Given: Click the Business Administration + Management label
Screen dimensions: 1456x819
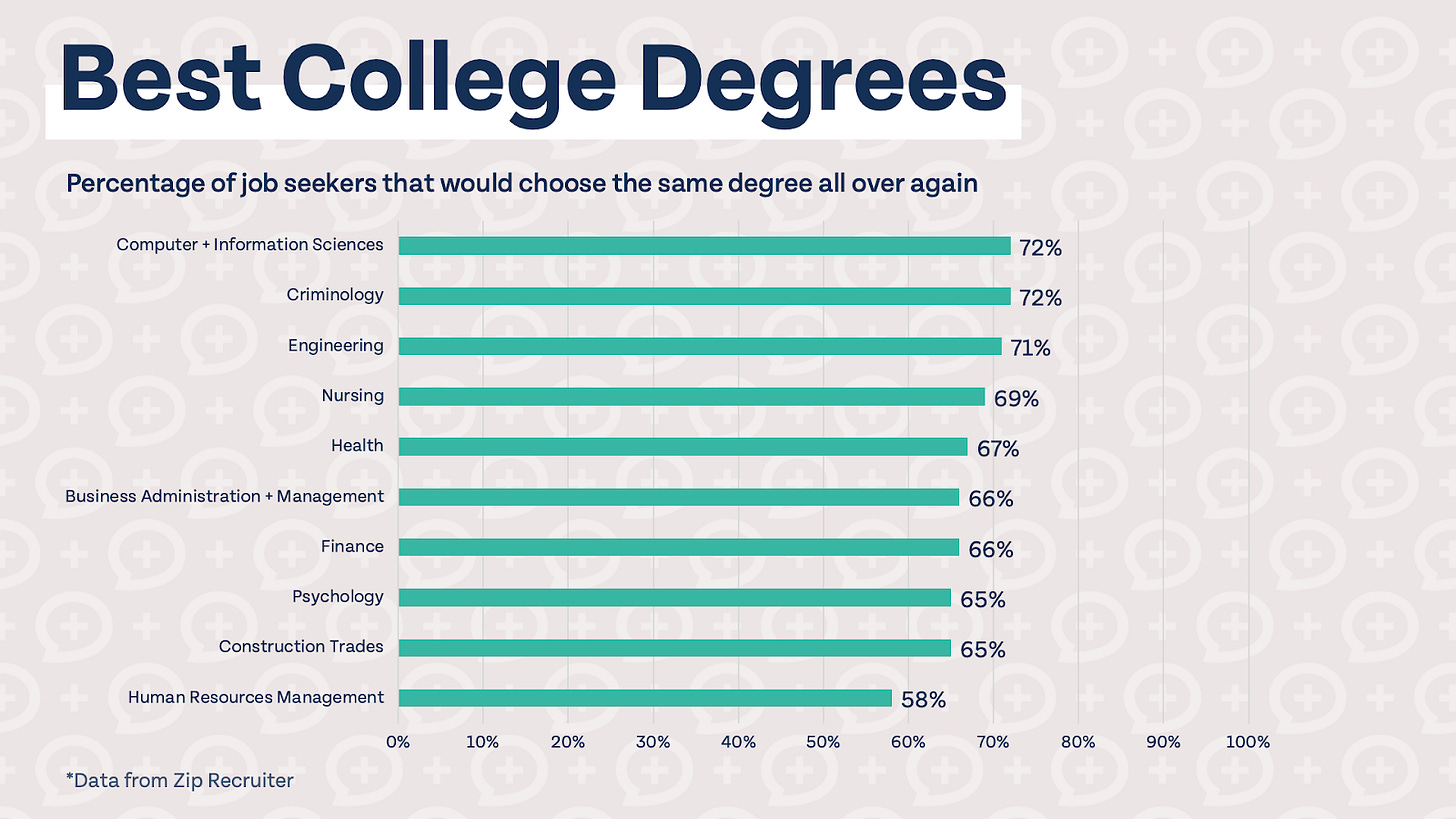Looking at the screenshot, I should click(x=224, y=496).
